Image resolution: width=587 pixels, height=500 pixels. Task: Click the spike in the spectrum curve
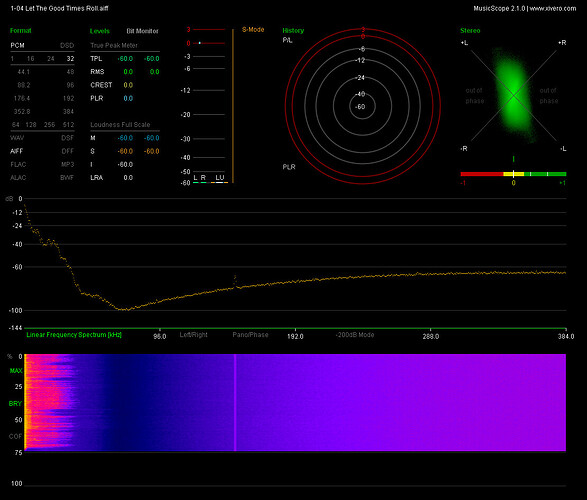click(x=235, y=281)
